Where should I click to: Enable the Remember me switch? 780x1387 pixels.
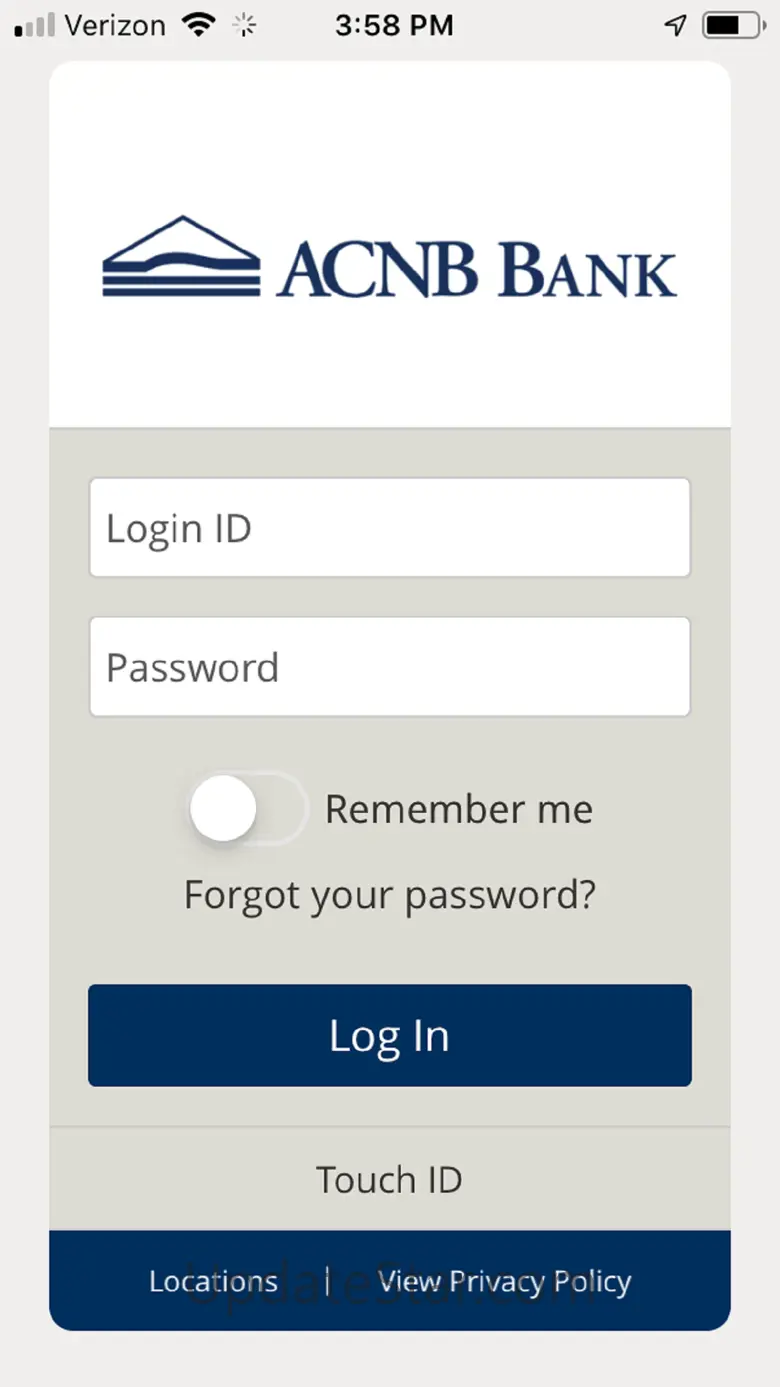pyautogui.click(x=247, y=808)
